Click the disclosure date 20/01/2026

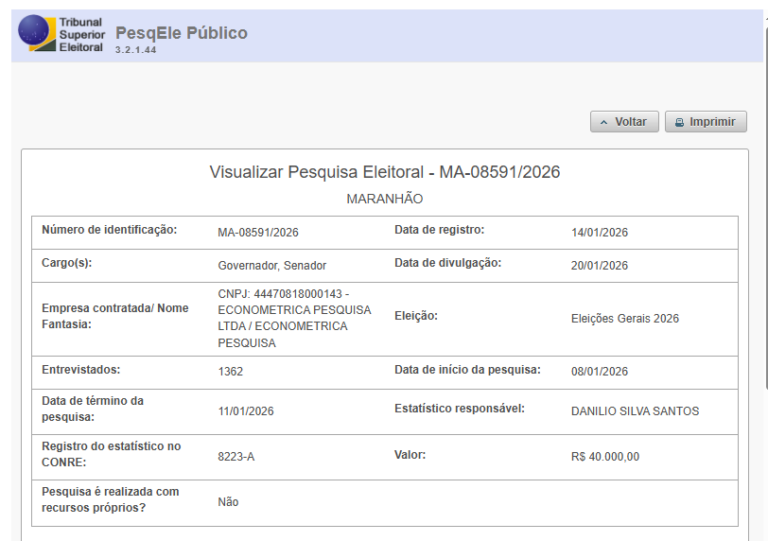(599, 266)
